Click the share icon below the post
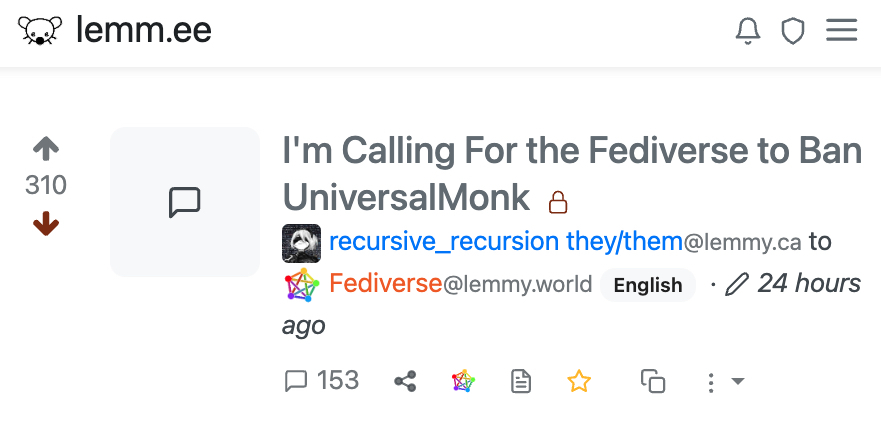Screen dimensions: 881x422 coord(405,382)
